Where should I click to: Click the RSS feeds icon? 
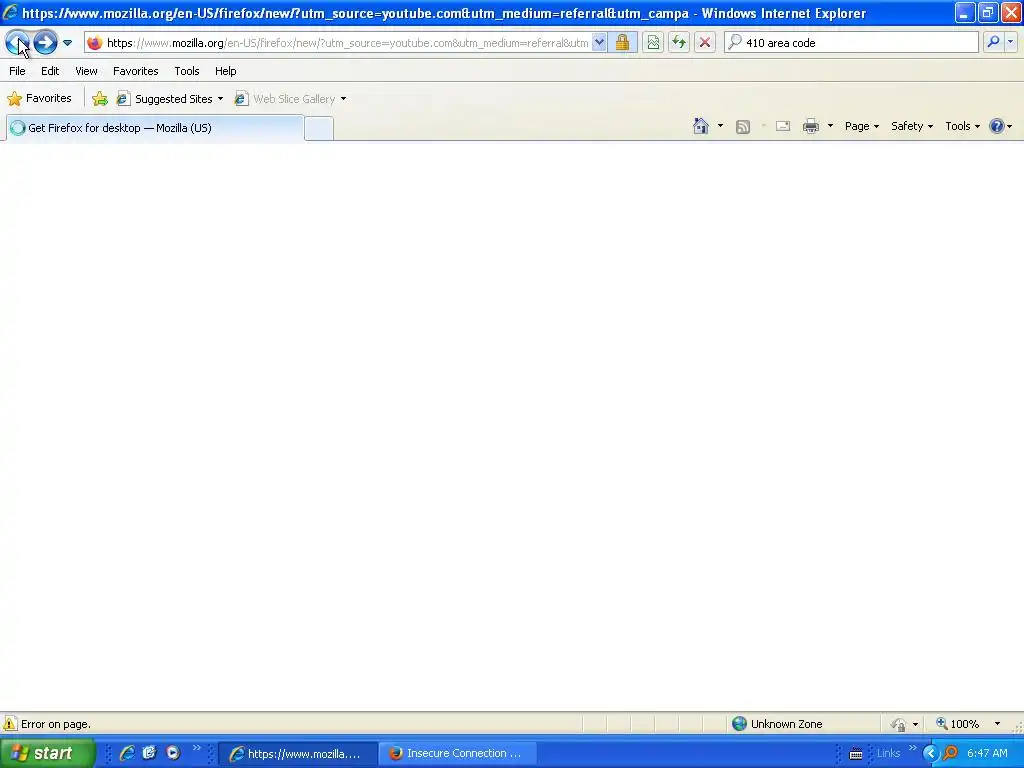(743, 127)
